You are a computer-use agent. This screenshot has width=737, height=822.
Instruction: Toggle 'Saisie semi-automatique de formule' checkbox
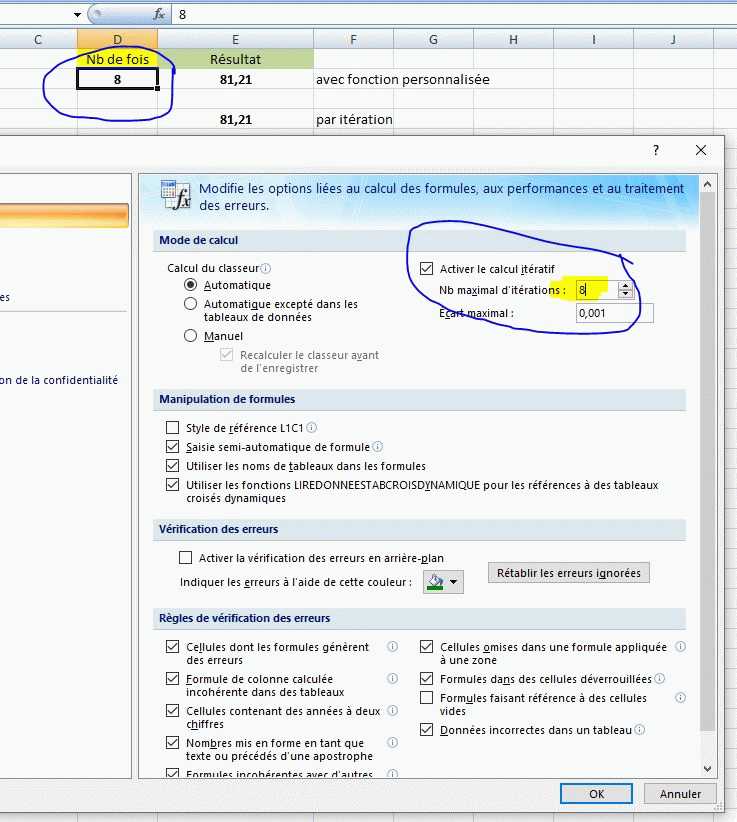click(x=172, y=447)
